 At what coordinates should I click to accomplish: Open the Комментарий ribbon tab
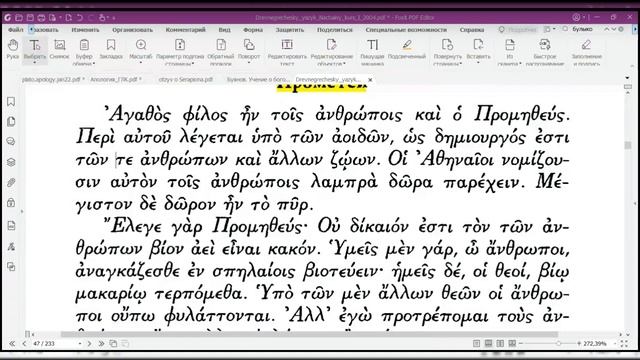[185, 30]
